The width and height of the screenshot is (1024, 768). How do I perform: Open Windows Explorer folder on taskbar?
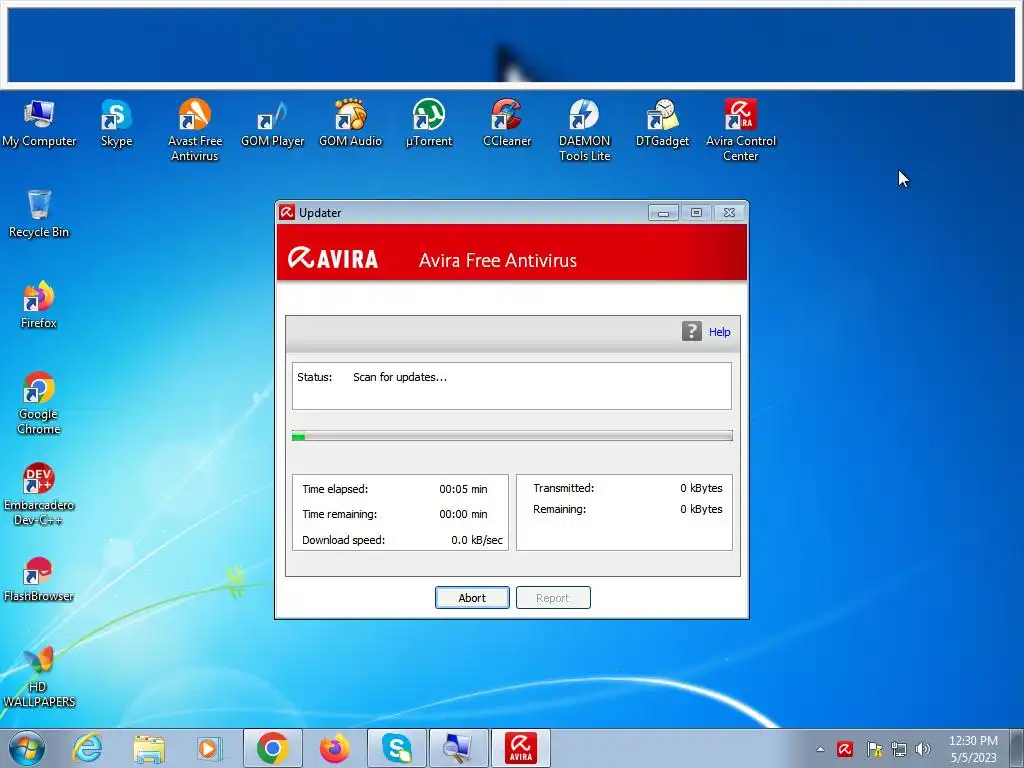click(x=149, y=748)
